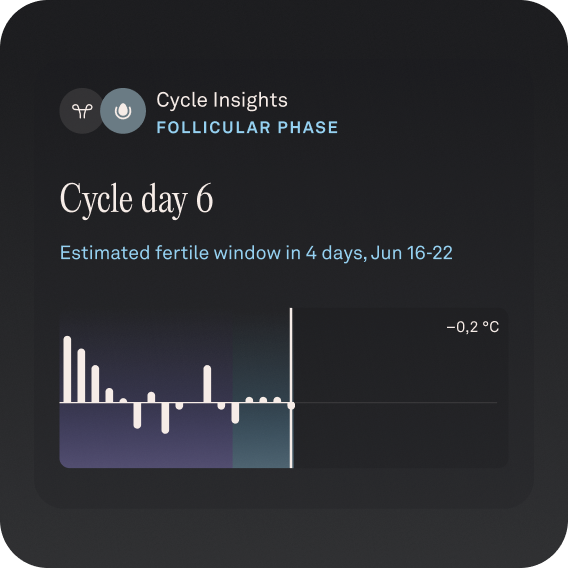Select the lowest negative temperature bar
This screenshot has height=568, width=568.
coord(165,418)
